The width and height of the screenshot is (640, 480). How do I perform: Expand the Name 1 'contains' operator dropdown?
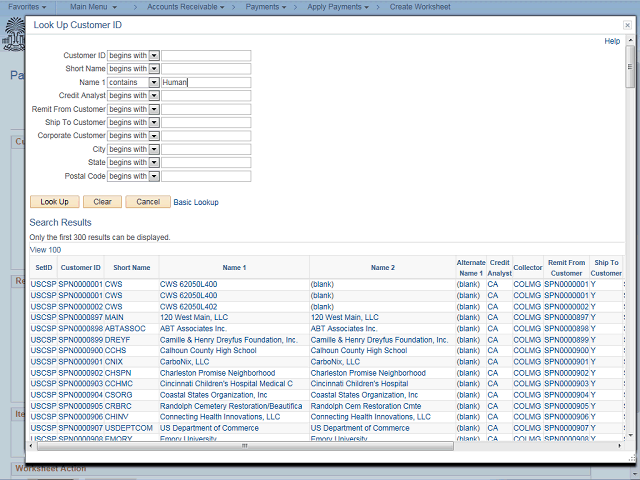tap(154, 82)
